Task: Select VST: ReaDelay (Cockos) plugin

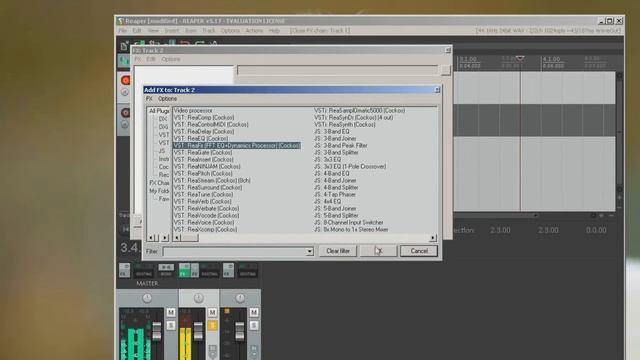Action: tap(204, 131)
